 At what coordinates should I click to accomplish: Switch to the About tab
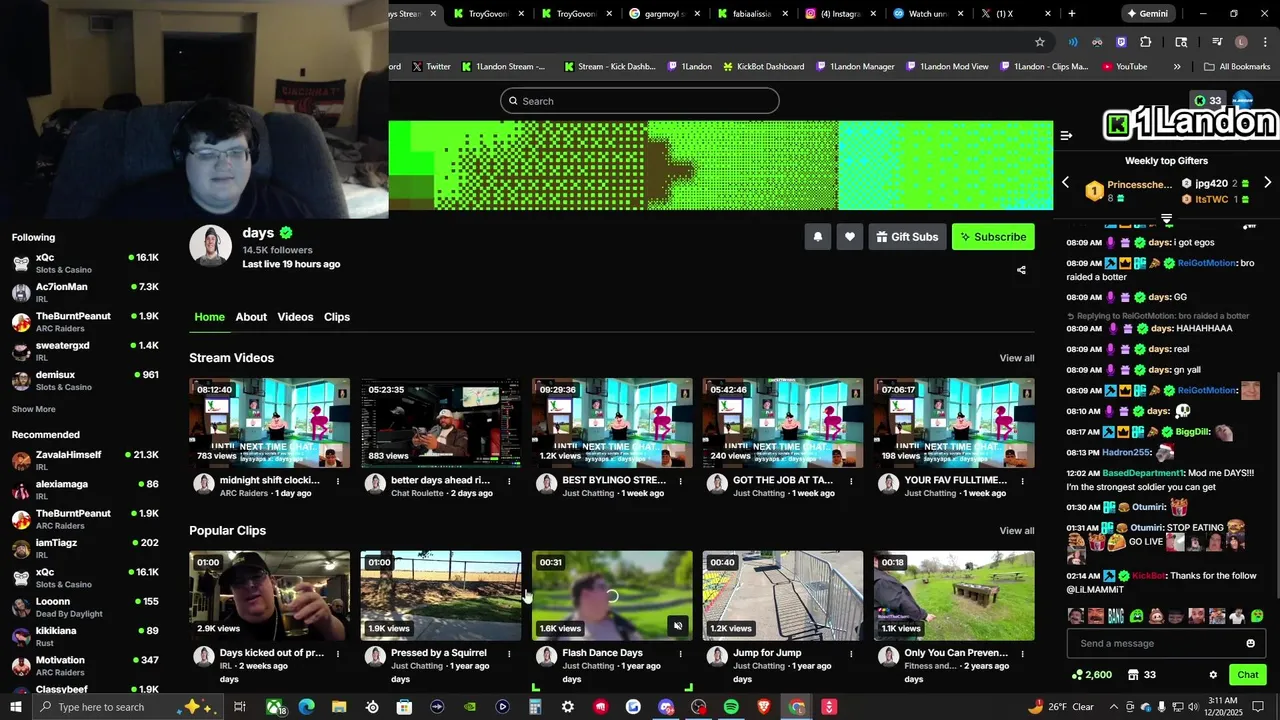pos(251,317)
